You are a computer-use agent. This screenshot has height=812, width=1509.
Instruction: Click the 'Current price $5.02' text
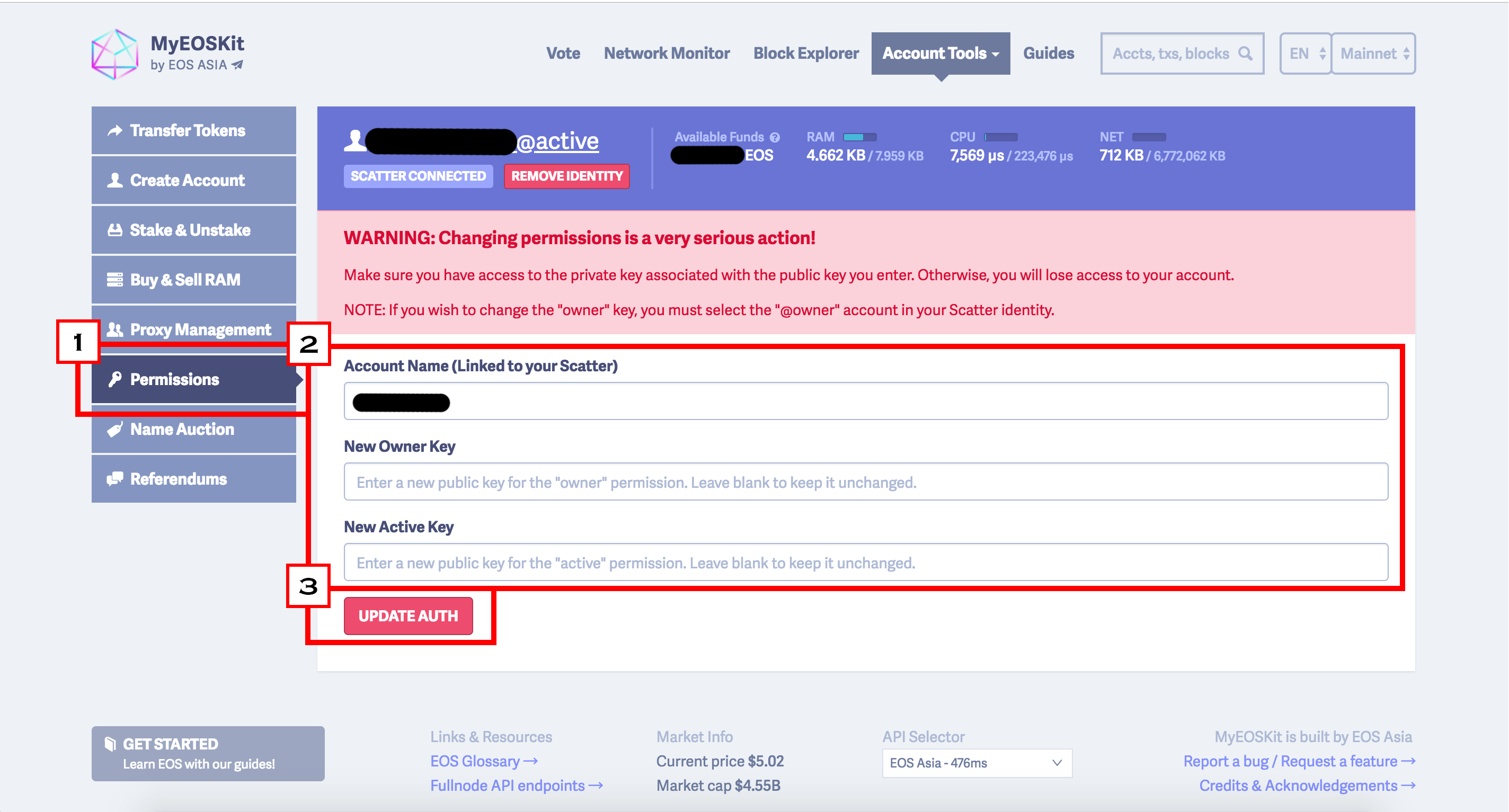coord(720,761)
